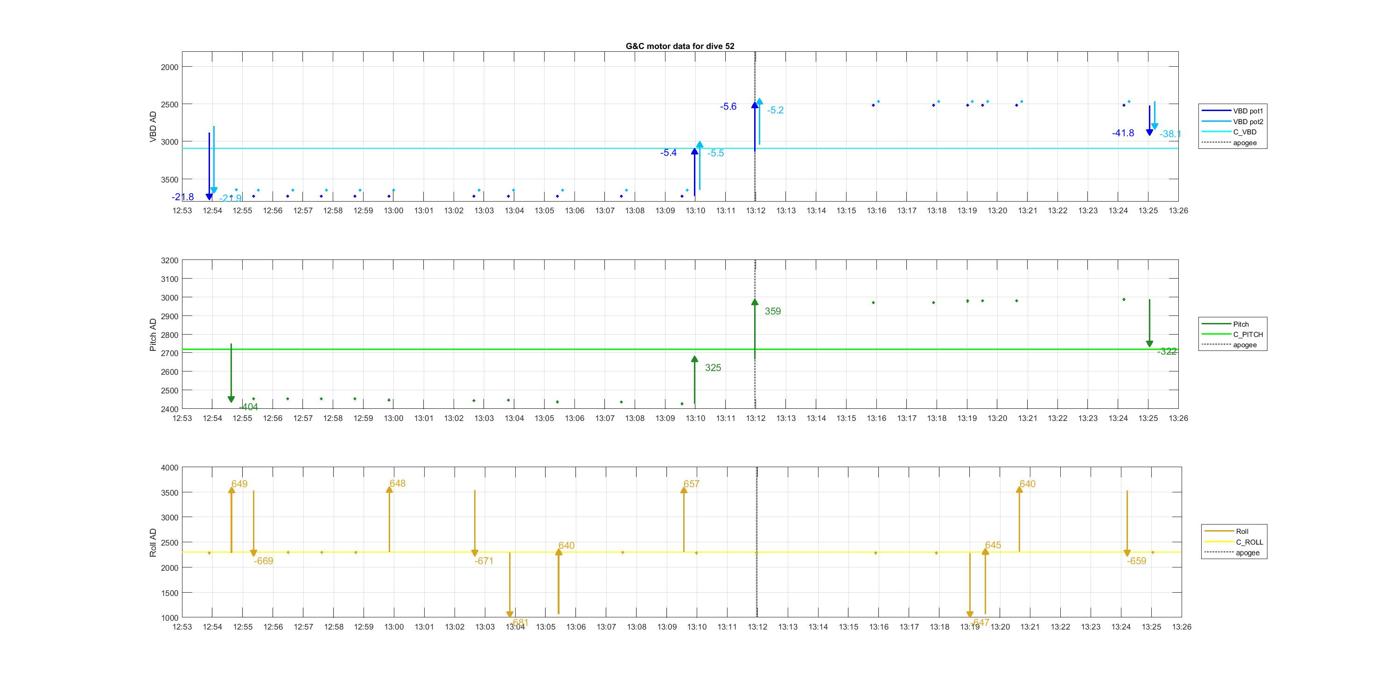Viewport: 1400px width, 693px height.
Task: Click the "325" annotation in the Pitch plot
Action: coord(713,368)
